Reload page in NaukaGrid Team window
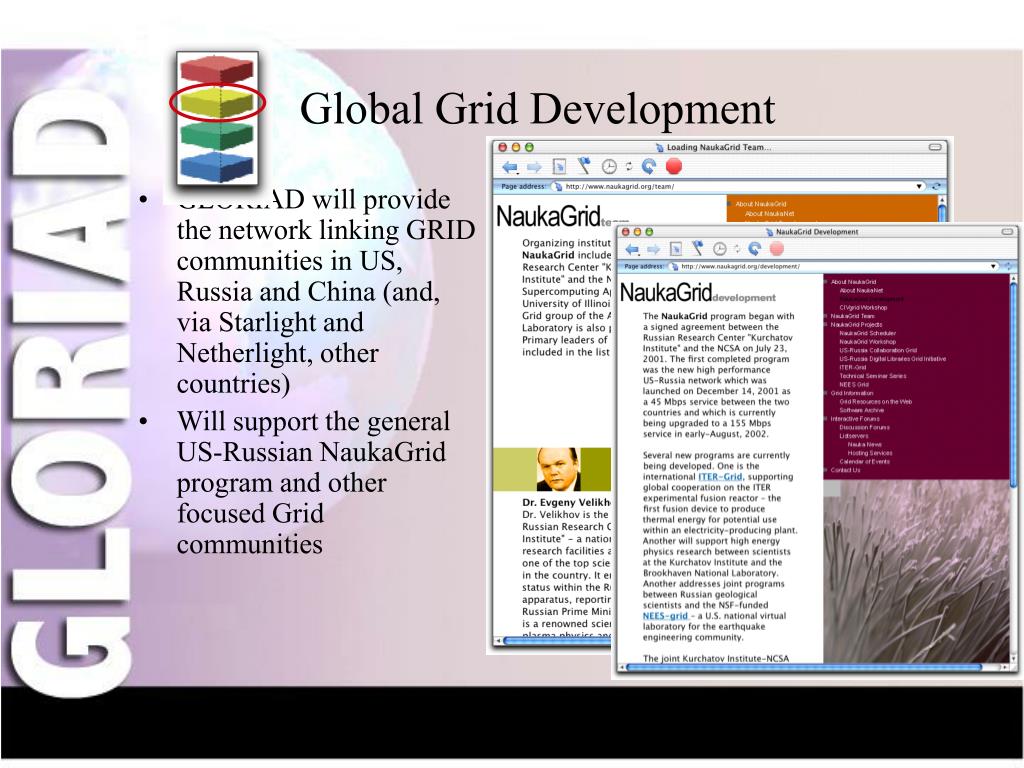The image size is (1024, 768). coord(648,167)
